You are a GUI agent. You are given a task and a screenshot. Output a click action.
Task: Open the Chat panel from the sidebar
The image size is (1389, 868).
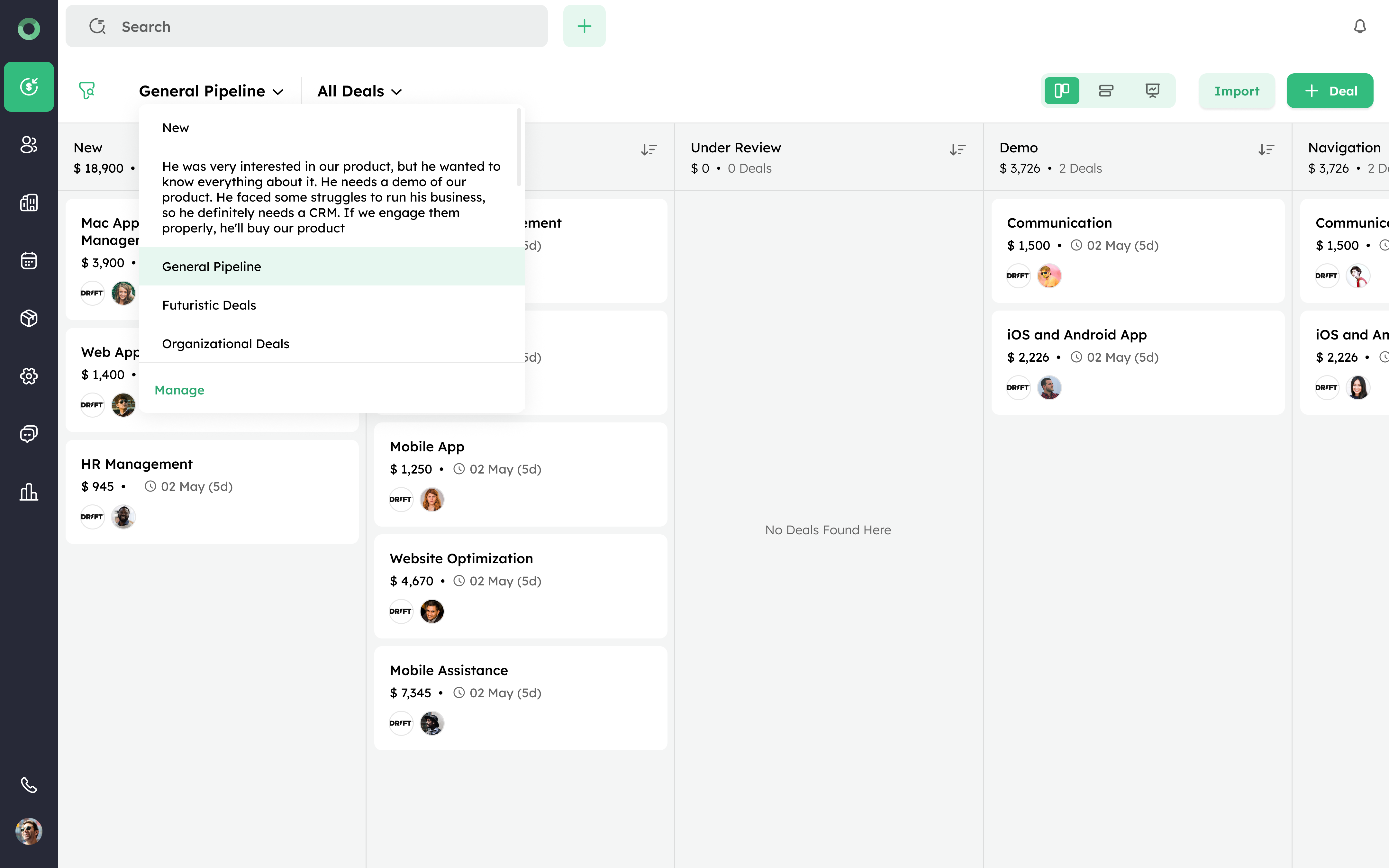(29, 433)
